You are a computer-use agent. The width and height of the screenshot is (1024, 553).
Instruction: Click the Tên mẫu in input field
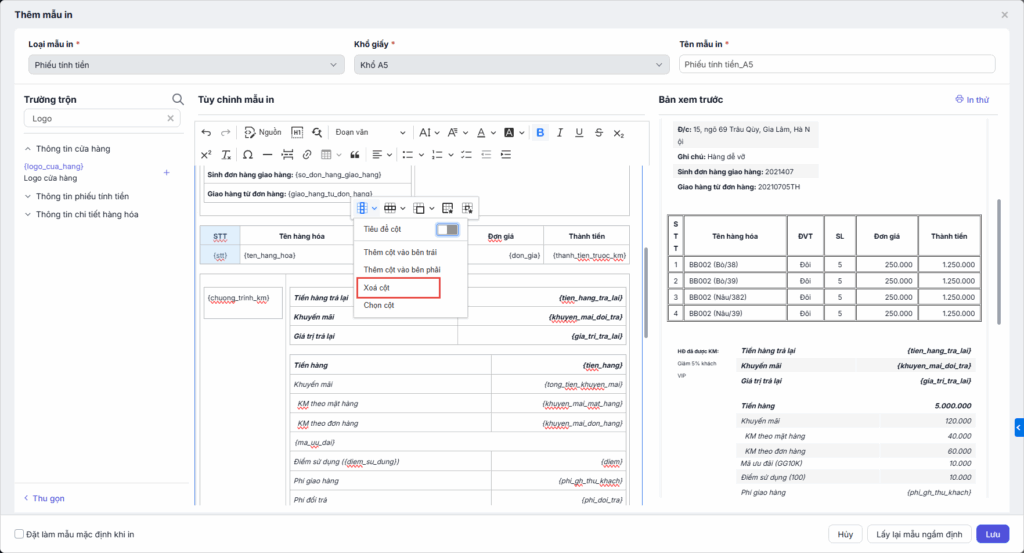coord(837,64)
